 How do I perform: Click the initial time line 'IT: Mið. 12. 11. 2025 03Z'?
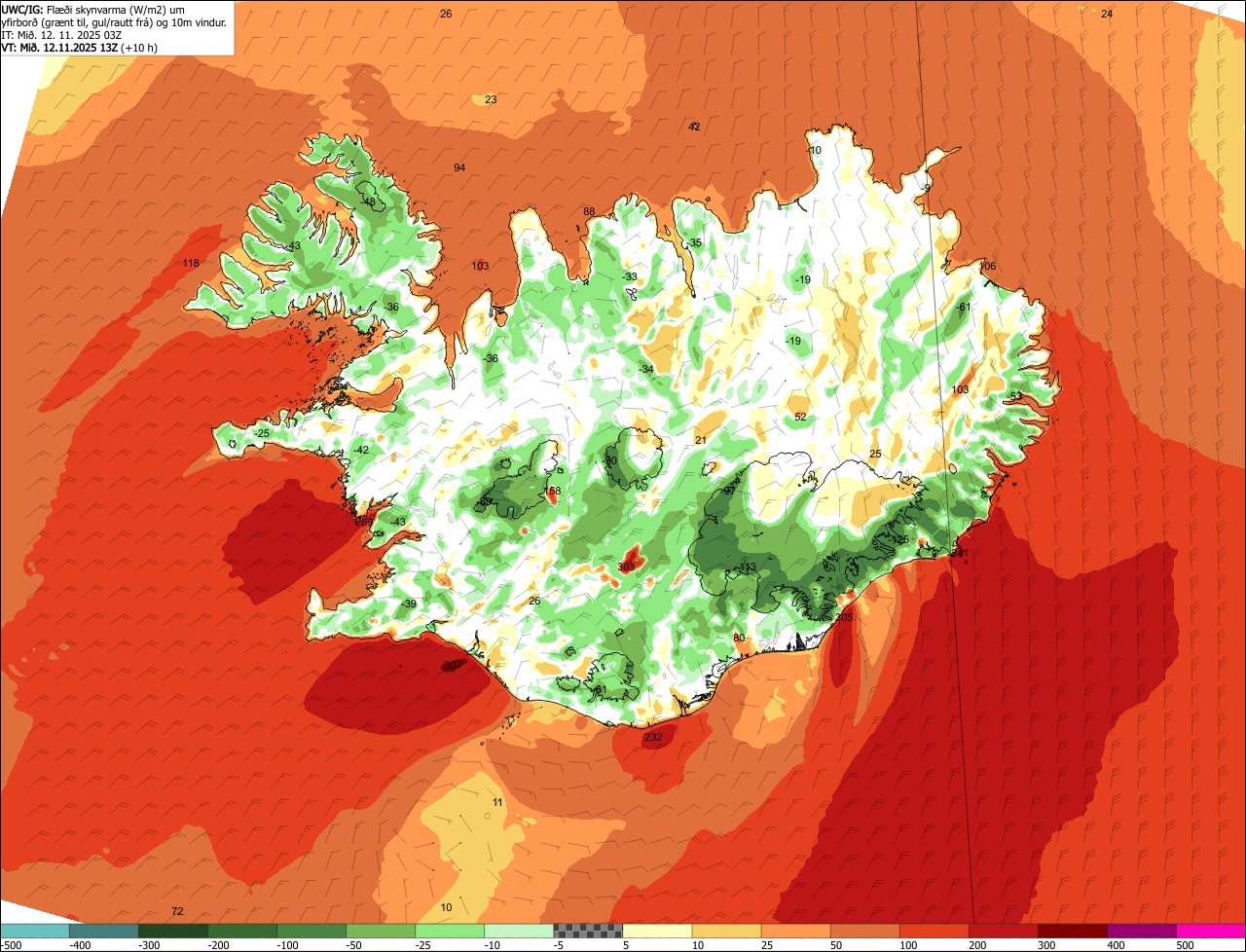coord(62,35)
